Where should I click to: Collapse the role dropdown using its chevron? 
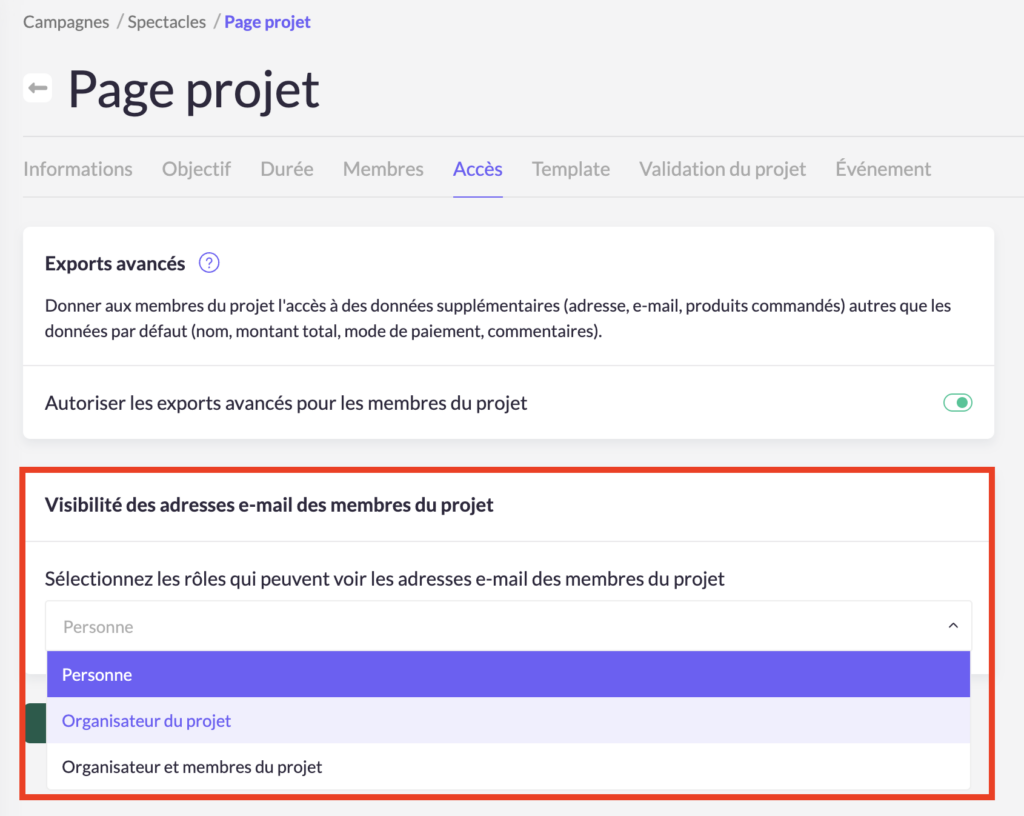952,626
